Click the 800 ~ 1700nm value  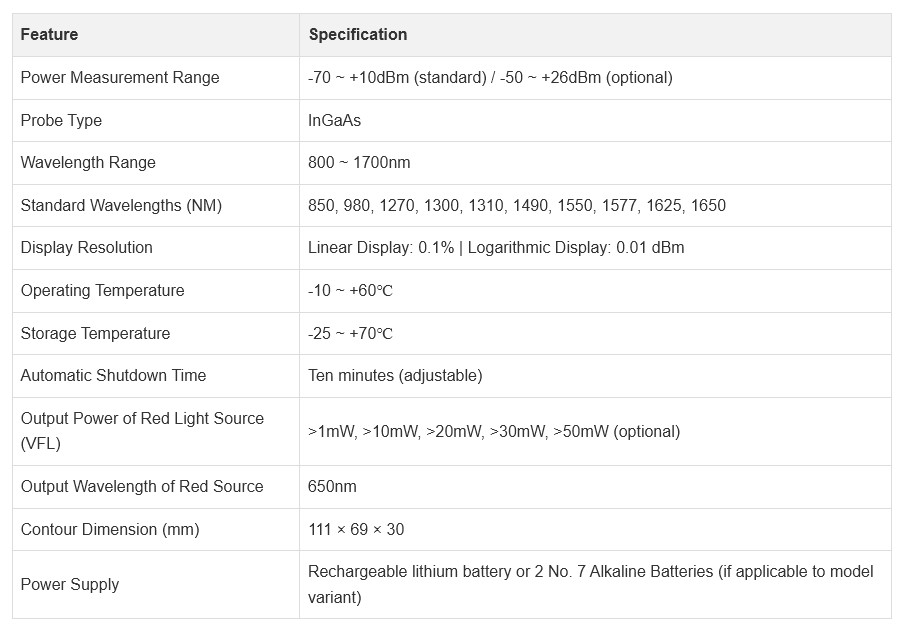[x=359, y=162]
